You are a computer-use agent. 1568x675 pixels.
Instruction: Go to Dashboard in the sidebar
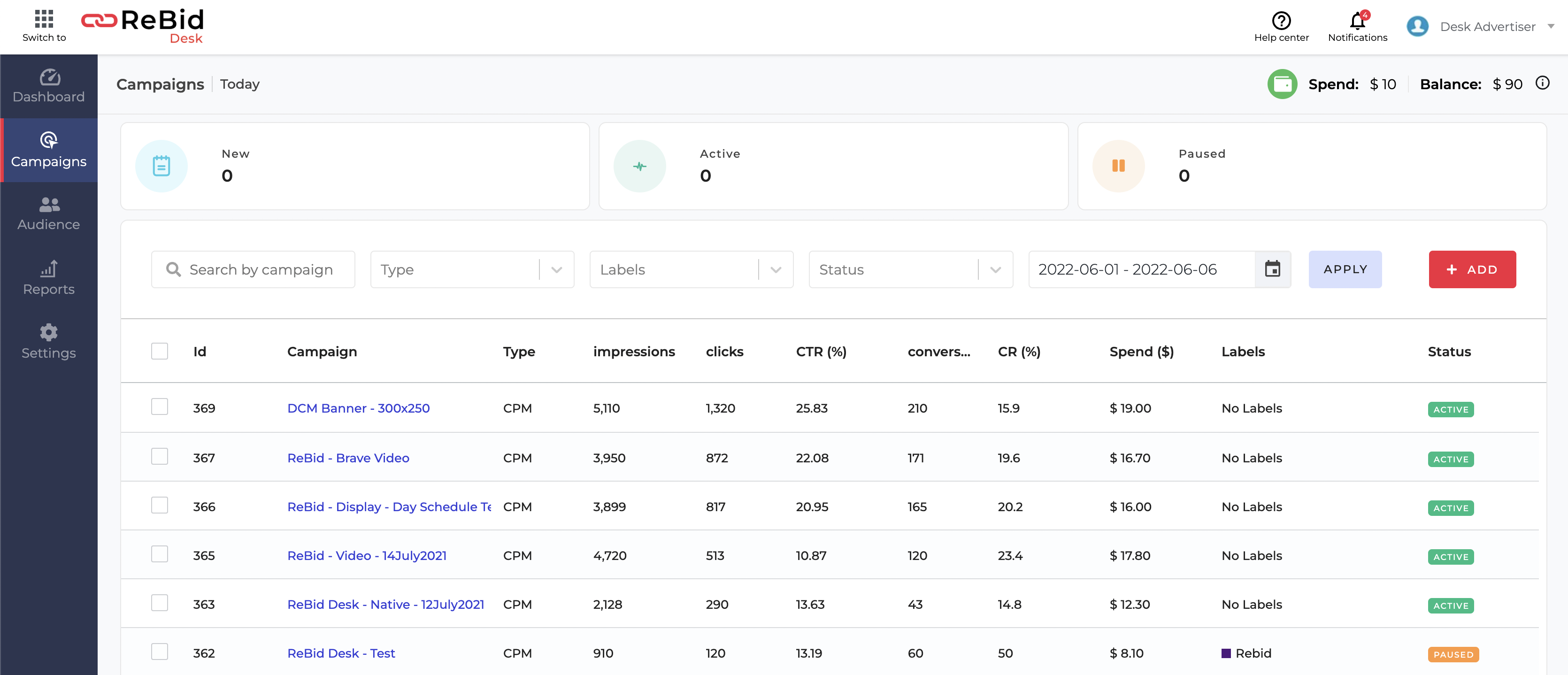coord(49,86)
